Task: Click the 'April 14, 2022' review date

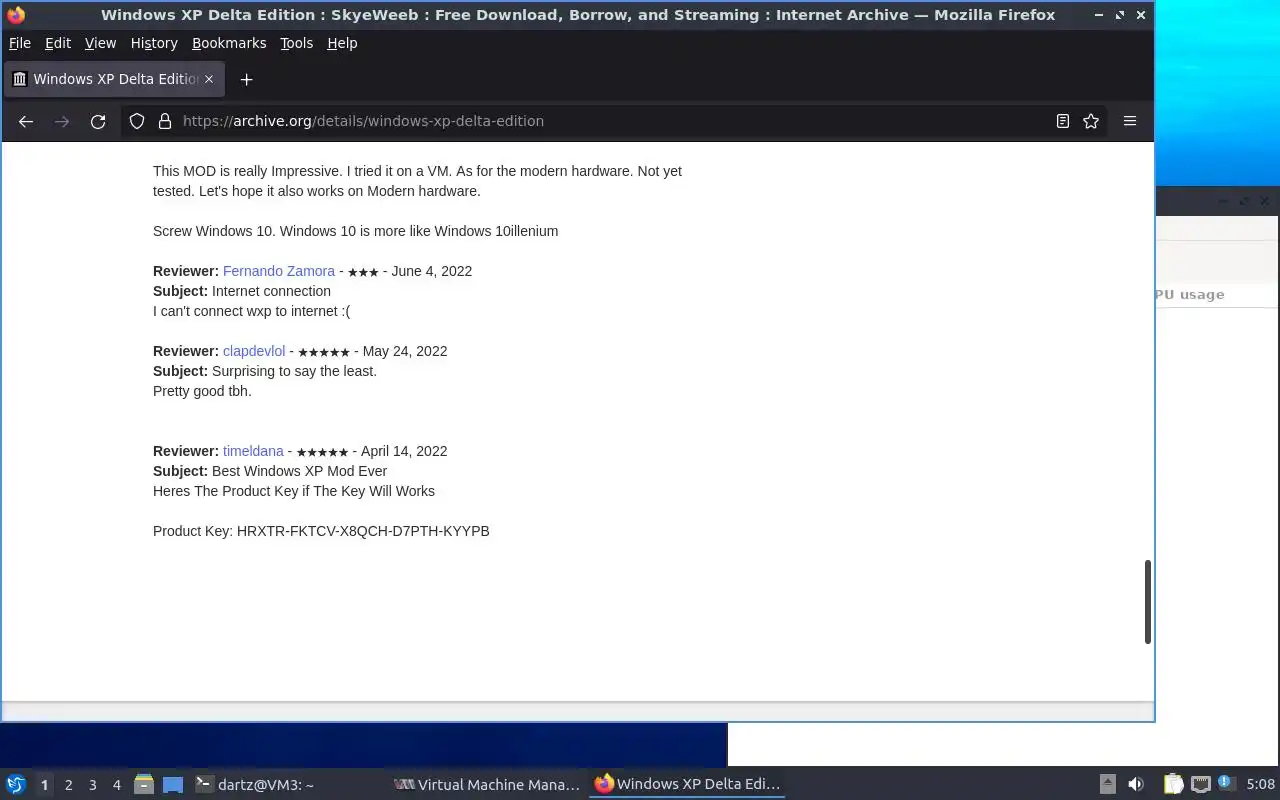Action: pos(404,451)
